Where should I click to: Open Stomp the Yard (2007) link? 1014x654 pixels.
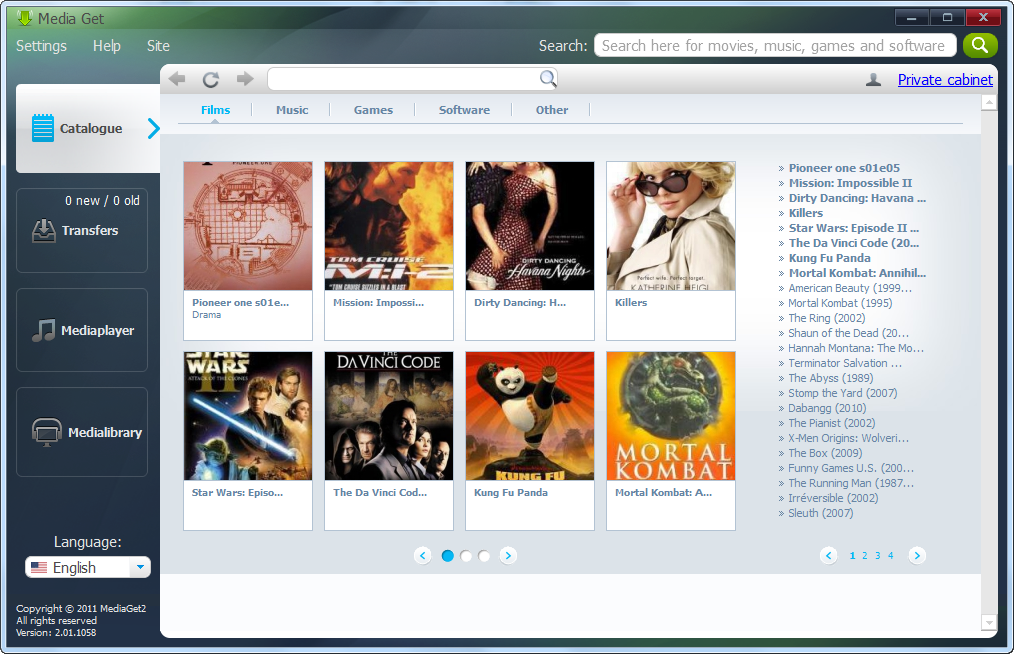click(x=843, y=393)
